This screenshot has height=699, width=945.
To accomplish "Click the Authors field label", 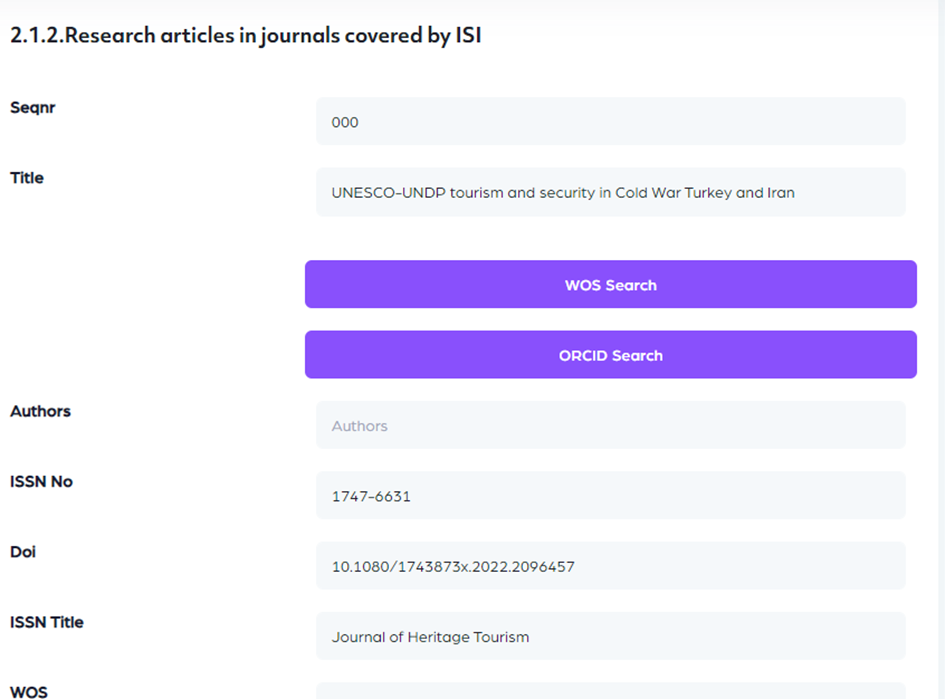I will (x=40, y=411).
